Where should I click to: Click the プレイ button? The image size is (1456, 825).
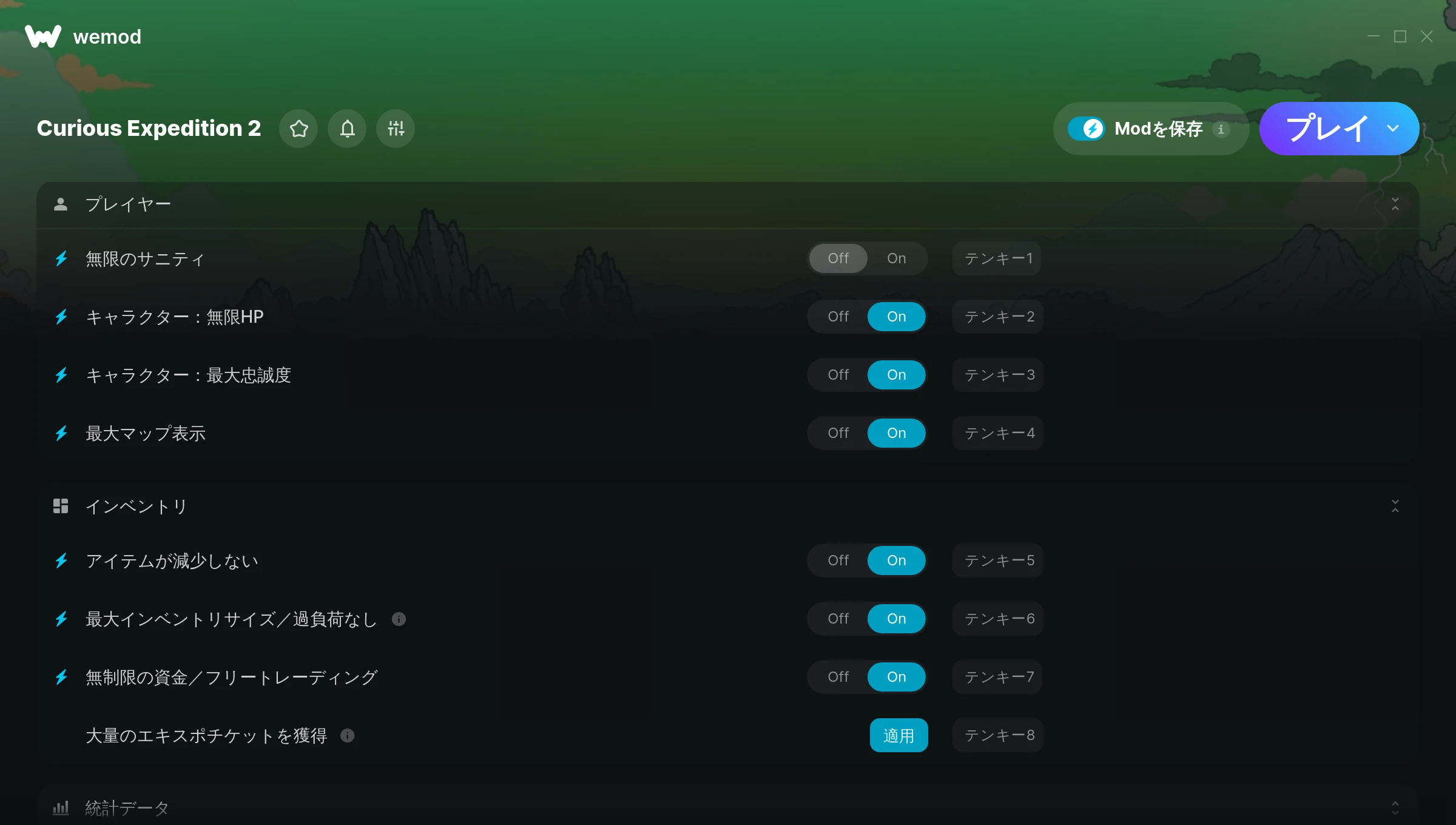pos(1327,129)
